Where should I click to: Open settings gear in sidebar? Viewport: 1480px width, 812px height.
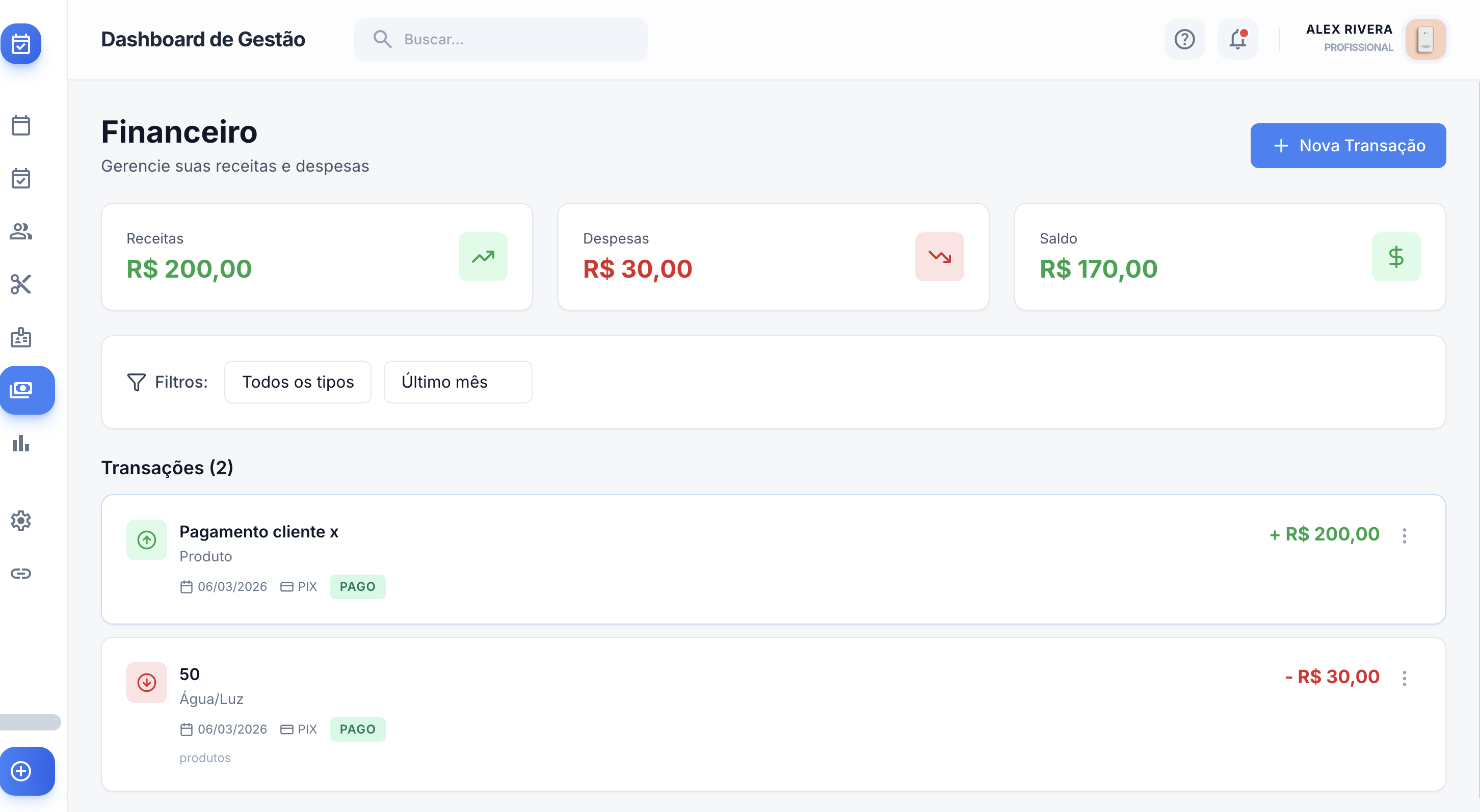pos(21,520)
